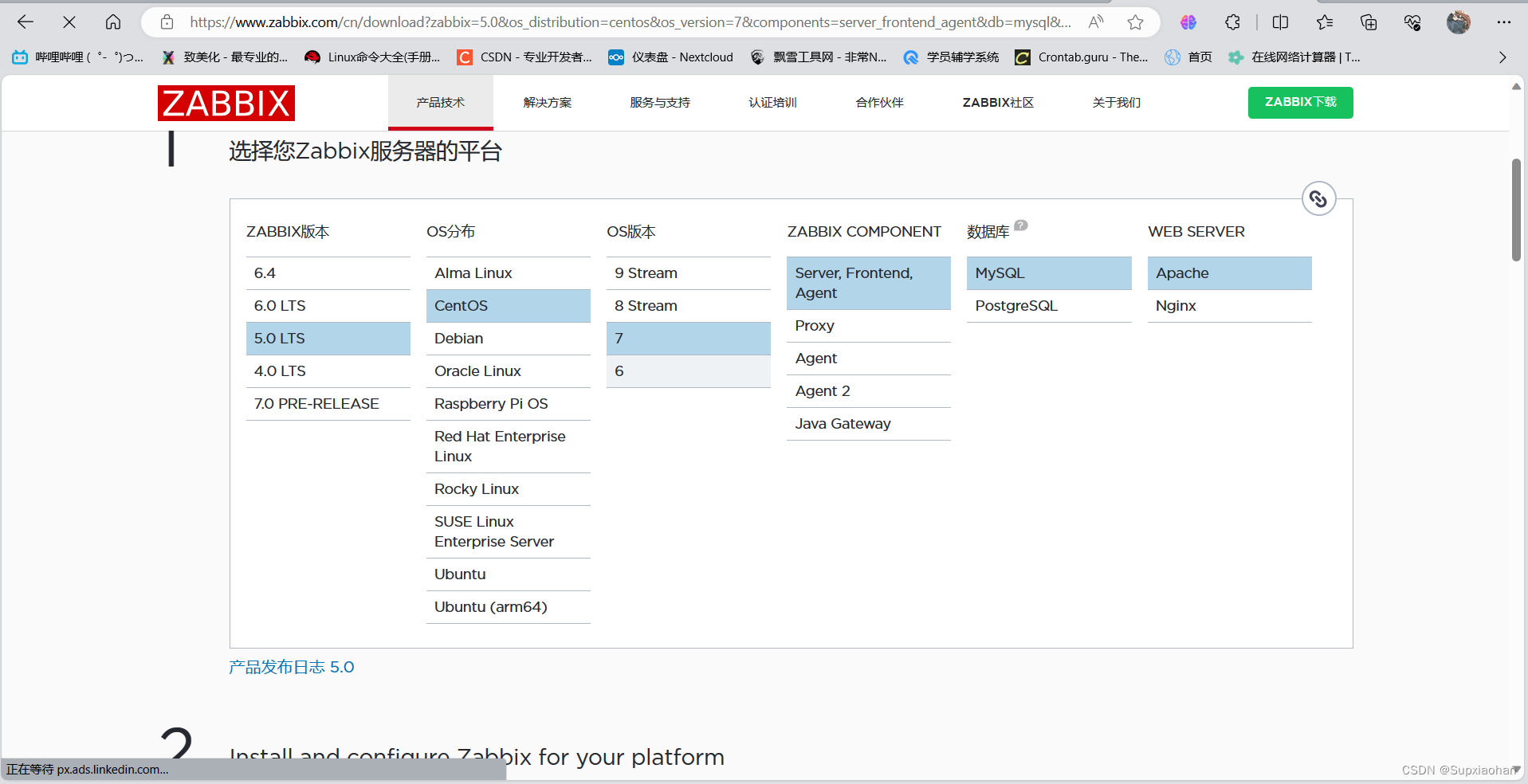The image size is (1528, 784).
Task: Click the green ZABBIX下载 button
Action: tap(1300, 103)
